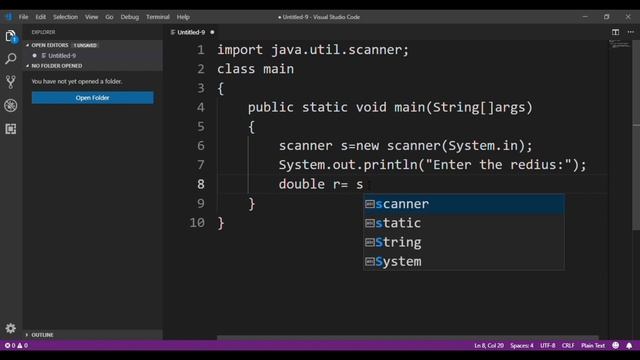Open the Extensions view icon
640x360 pixels.
pos(11,129)
